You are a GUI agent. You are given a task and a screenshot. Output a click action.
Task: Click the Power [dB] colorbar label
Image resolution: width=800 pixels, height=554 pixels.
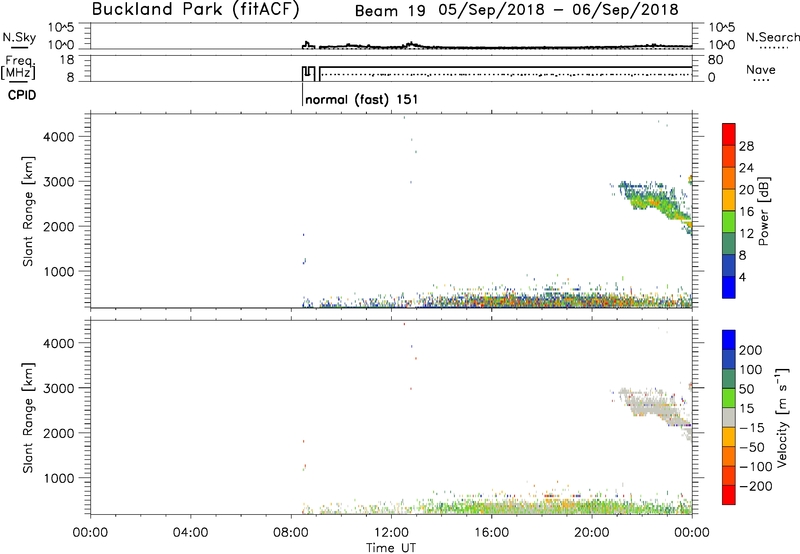tap(763, 211)
